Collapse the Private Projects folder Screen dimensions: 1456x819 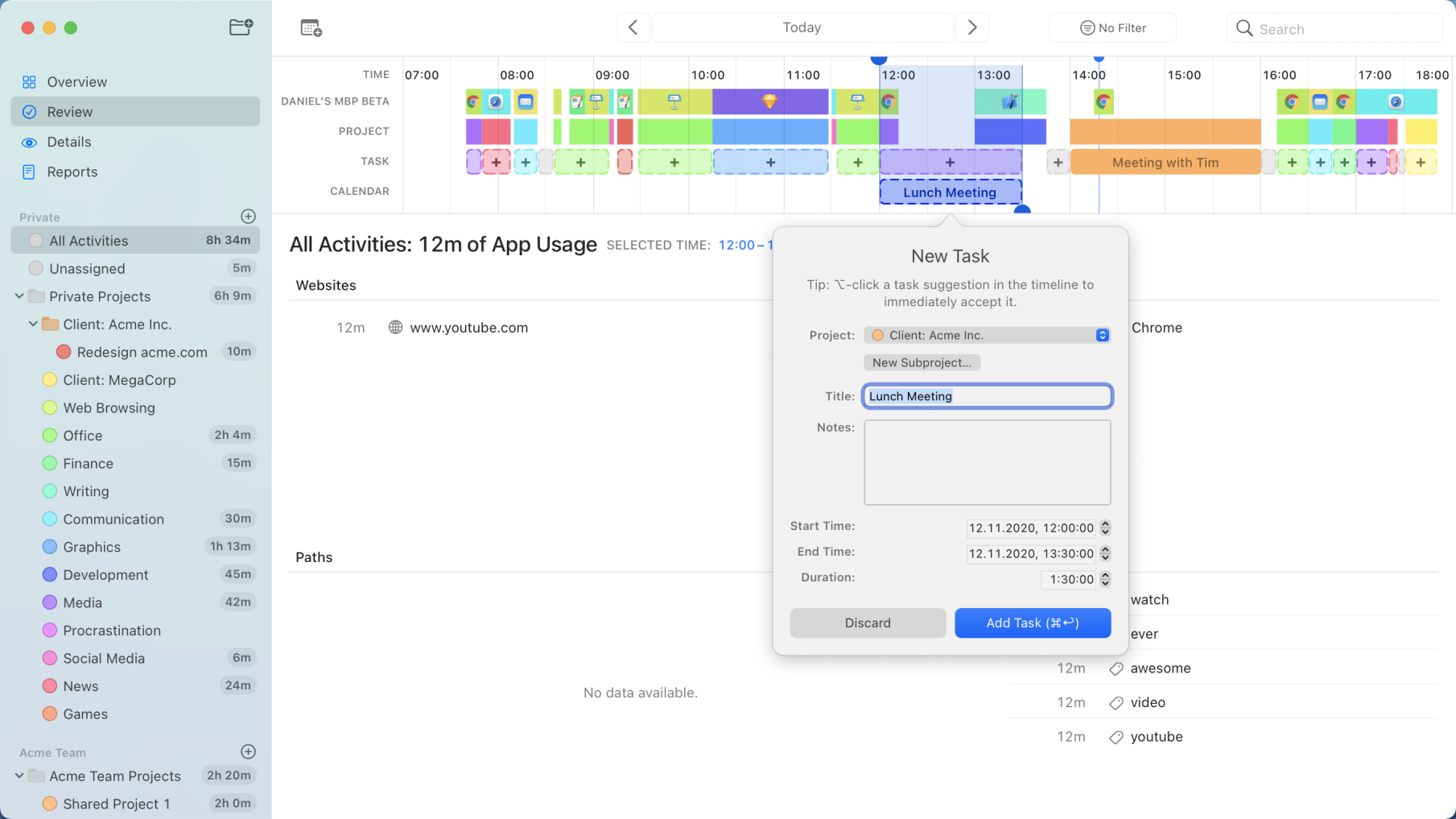coord(19,296)
